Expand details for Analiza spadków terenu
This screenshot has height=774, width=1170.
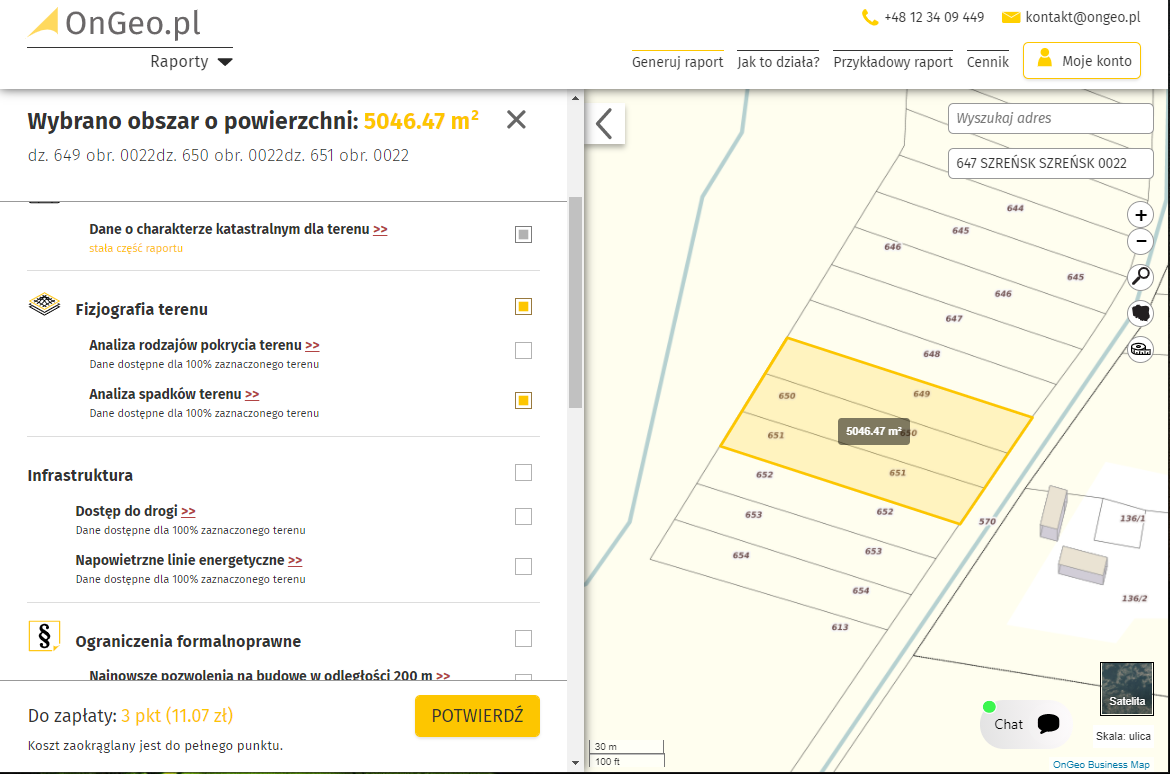click(252, 395)
